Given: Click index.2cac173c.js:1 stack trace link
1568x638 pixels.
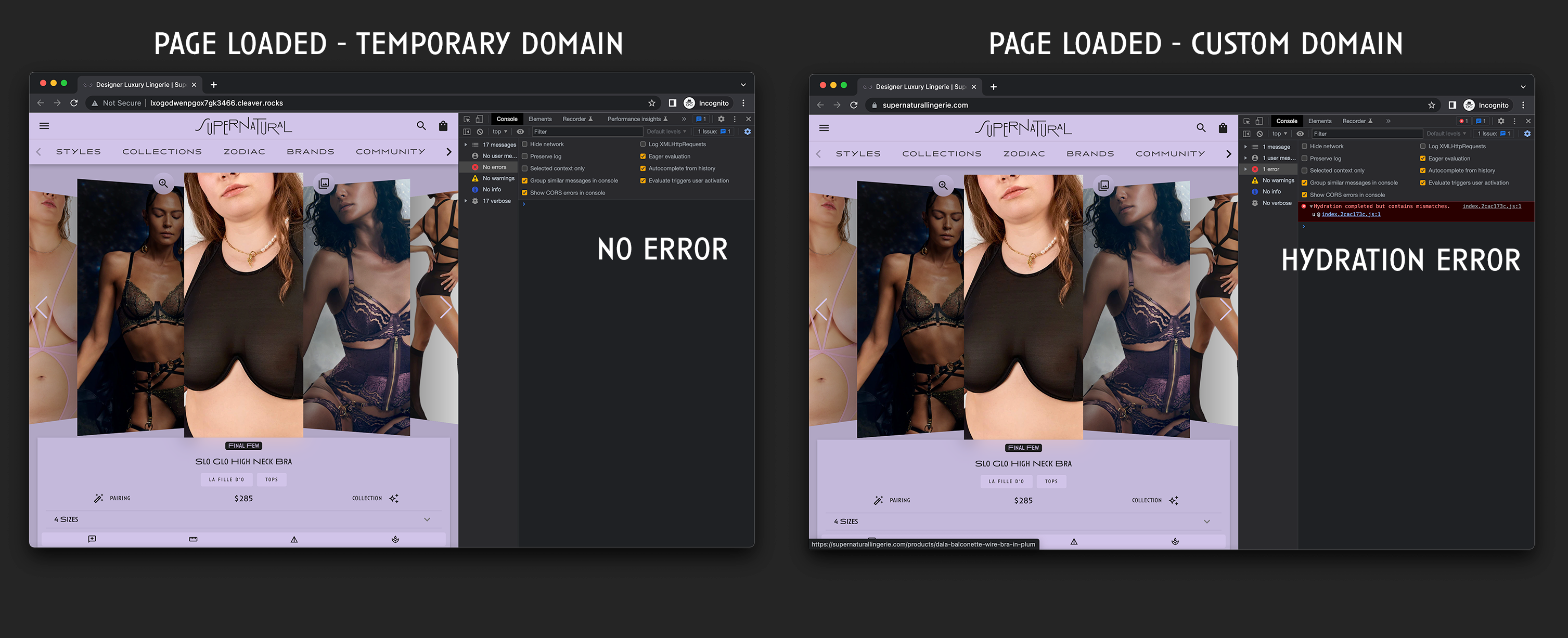Looking at the screenshot, I should [x=1351, y=214].
